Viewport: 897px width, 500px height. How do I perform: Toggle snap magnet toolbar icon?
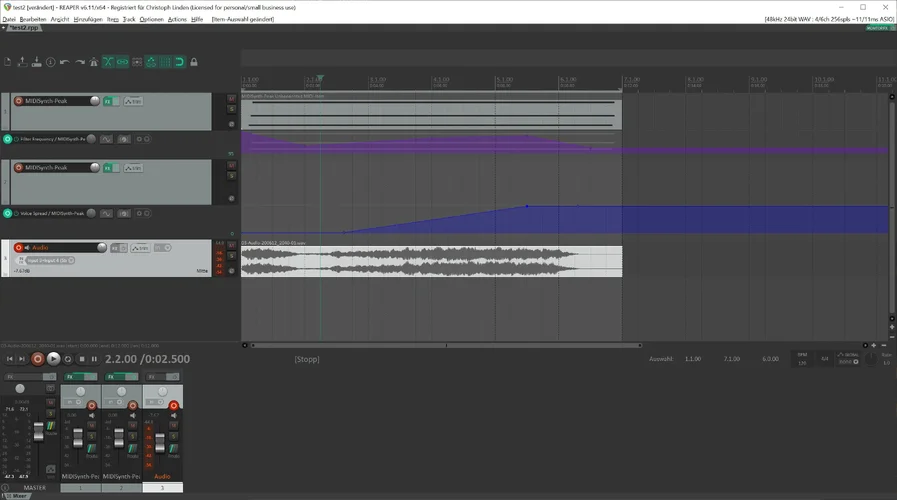pos(180,62)
